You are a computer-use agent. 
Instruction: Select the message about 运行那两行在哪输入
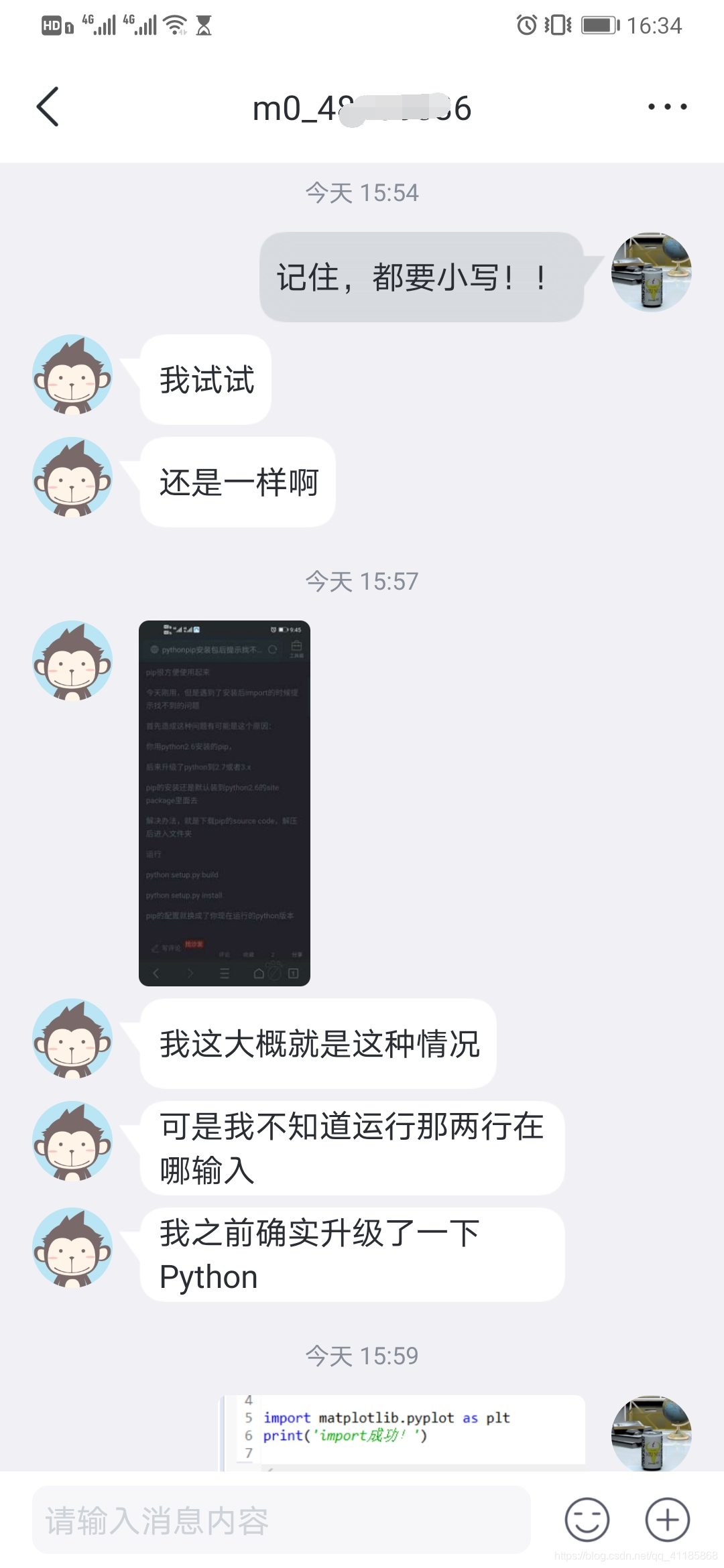click(353, 1148)
